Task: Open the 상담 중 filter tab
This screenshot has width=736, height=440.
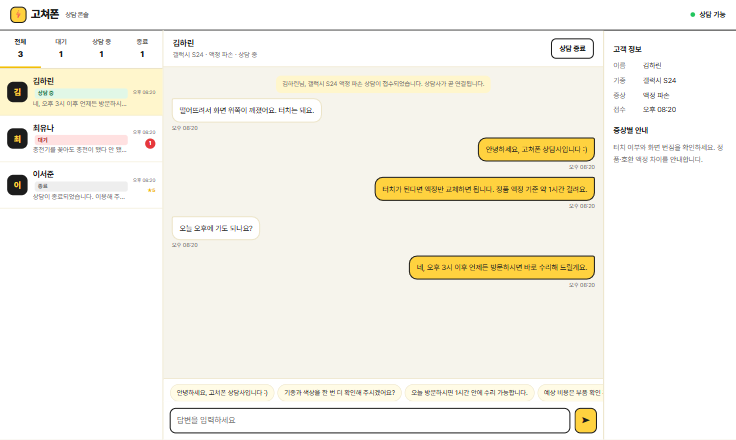Action: [x=101, y=48]
